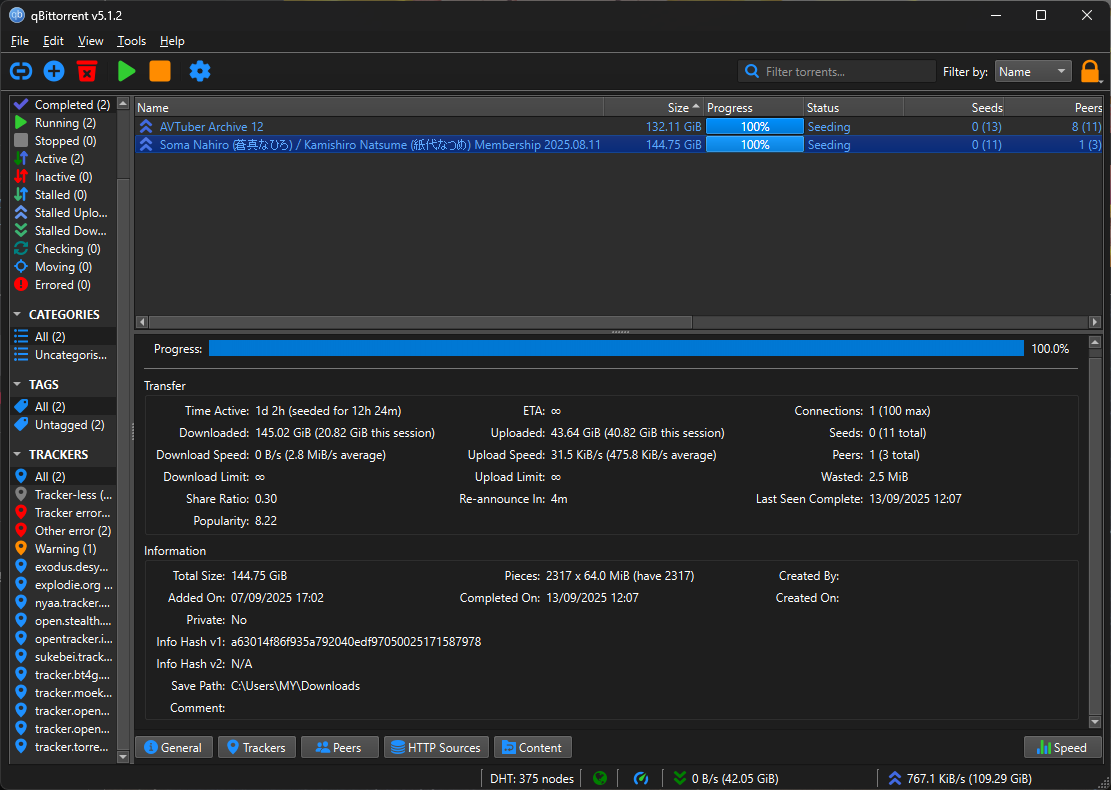1111x790 pixels.
Task: Click the AVTuber Archive 12 progress bar
Action: [x=755, y=127]
